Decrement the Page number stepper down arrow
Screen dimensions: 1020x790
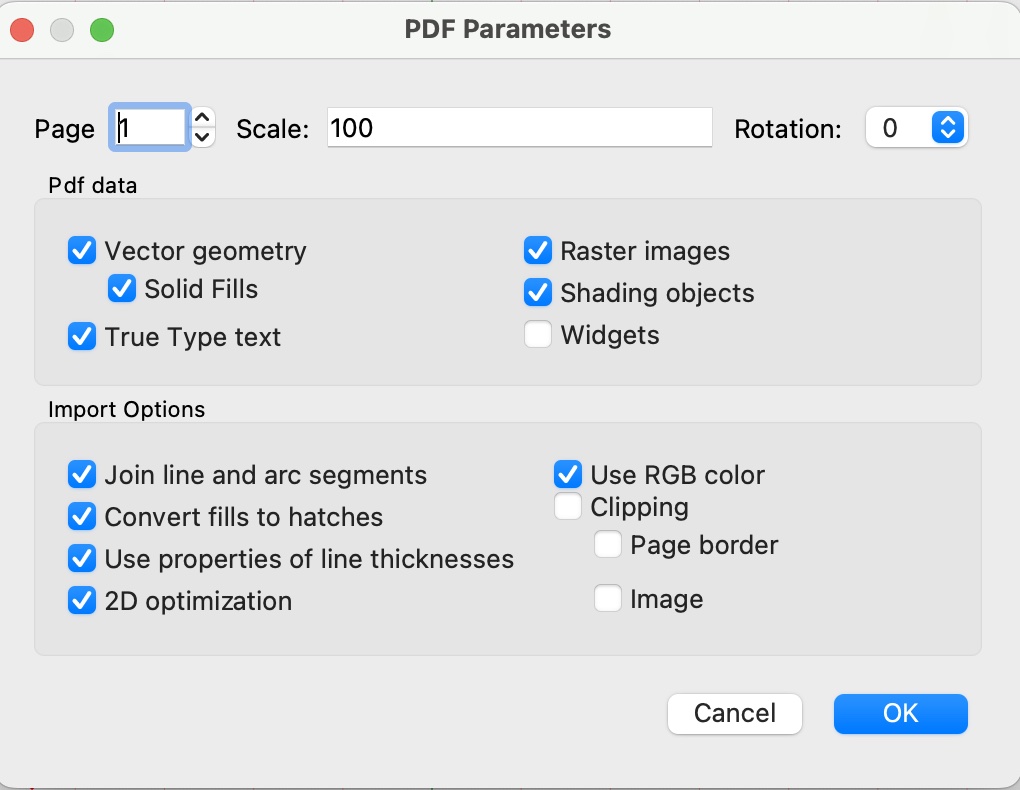pos(202,137)
